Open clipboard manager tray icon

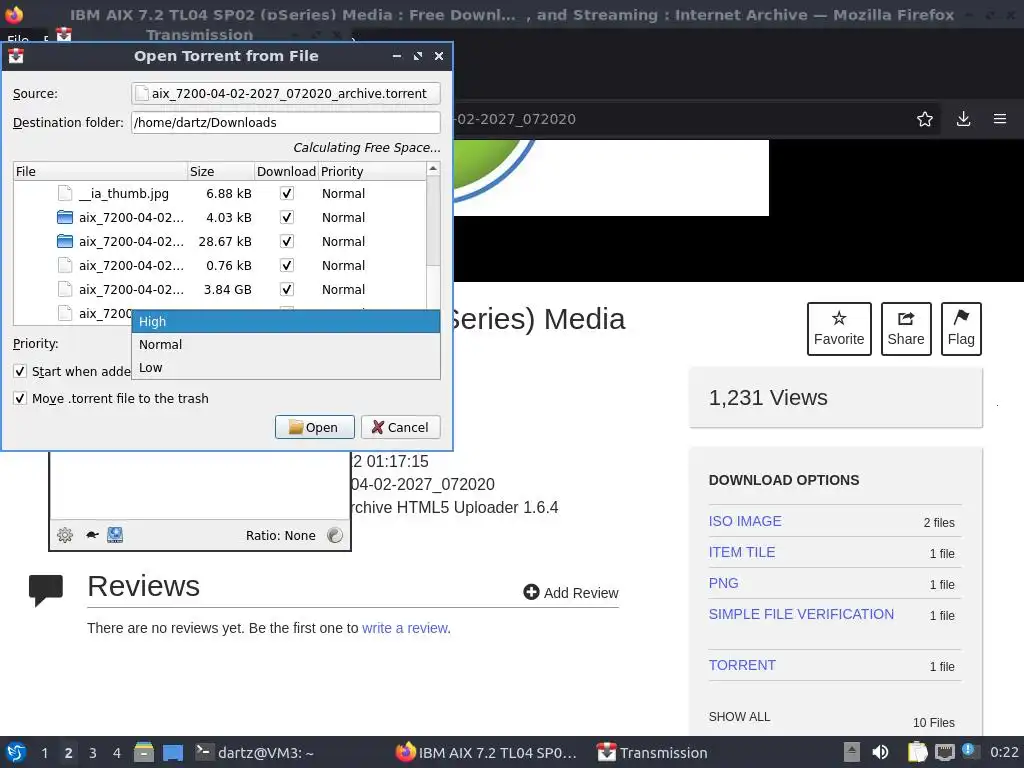[x=918, y=752]
